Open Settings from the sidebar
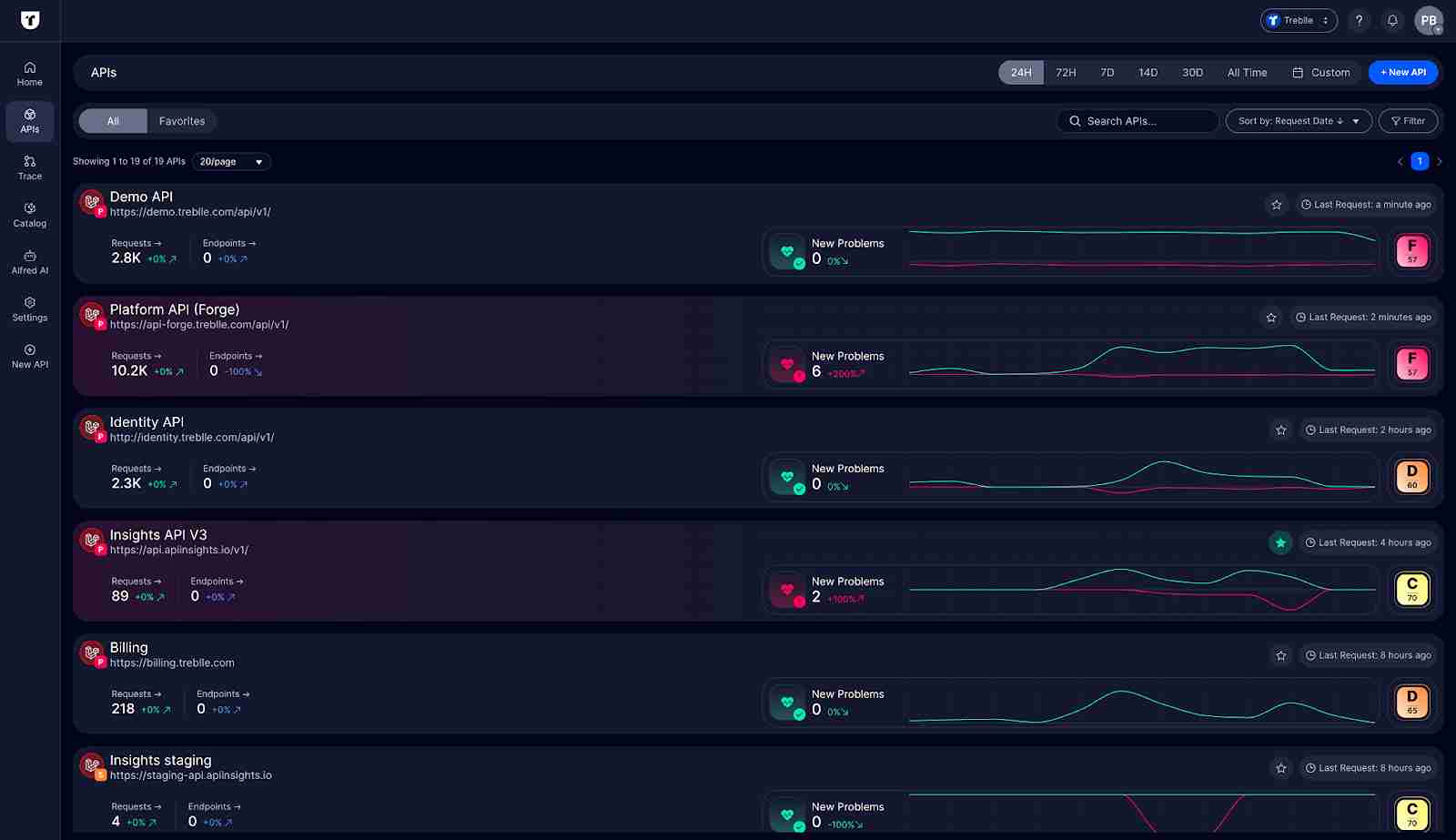 tap(29, 309)
